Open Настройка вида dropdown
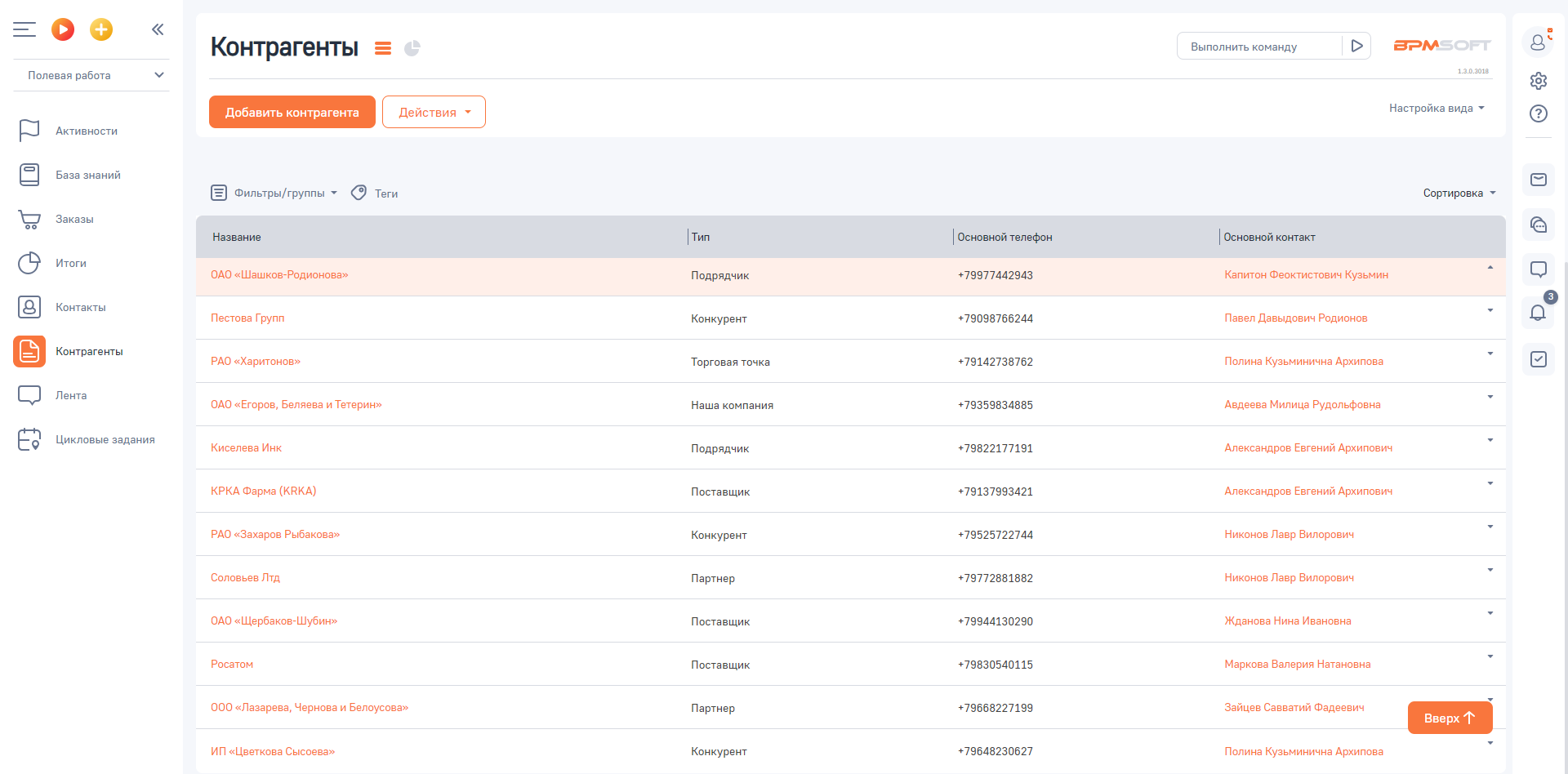The height and width of the screenshot is (774, 1568). (x=1437, y=108)
